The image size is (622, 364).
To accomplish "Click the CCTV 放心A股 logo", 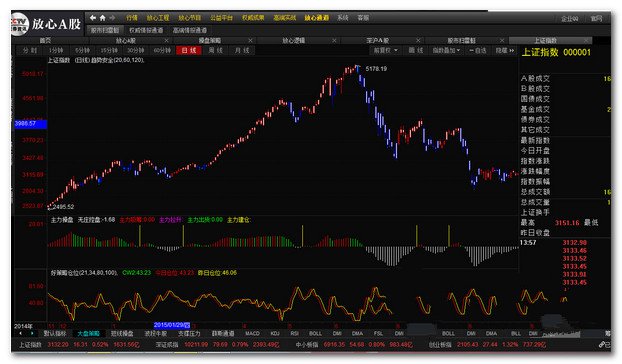I will (x=46, y=24).
